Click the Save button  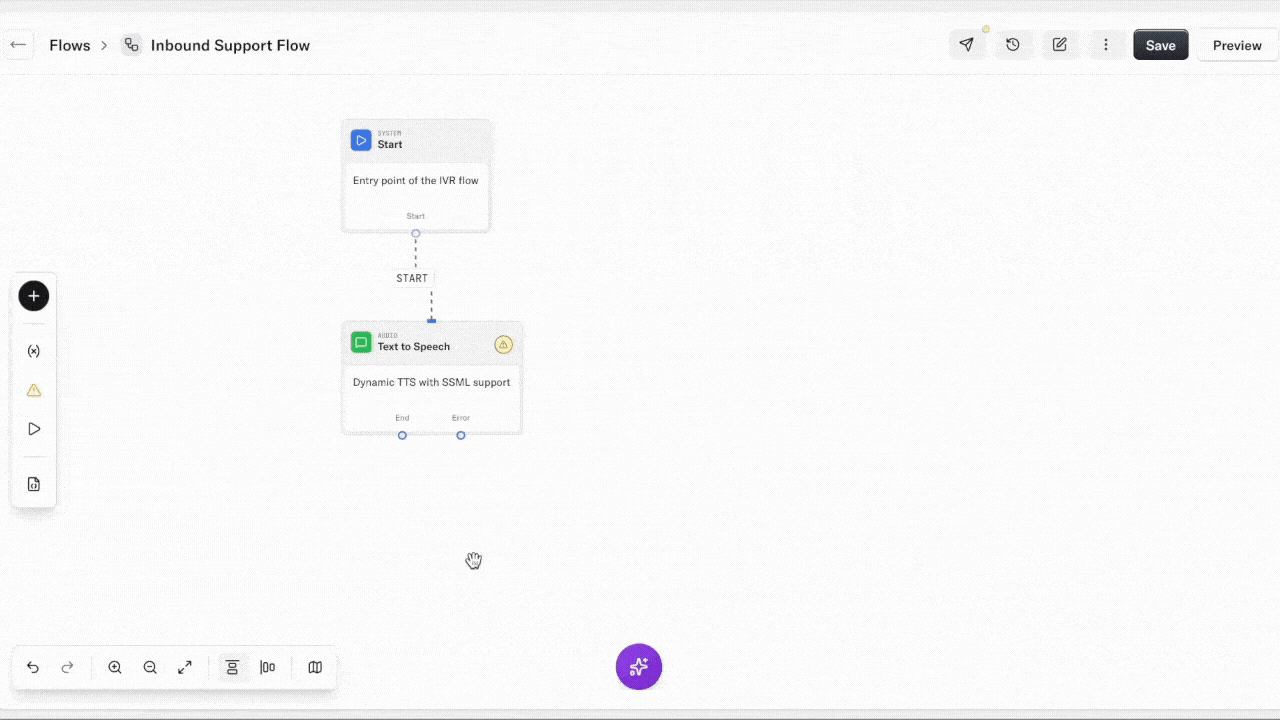[x=1160, y=45]
